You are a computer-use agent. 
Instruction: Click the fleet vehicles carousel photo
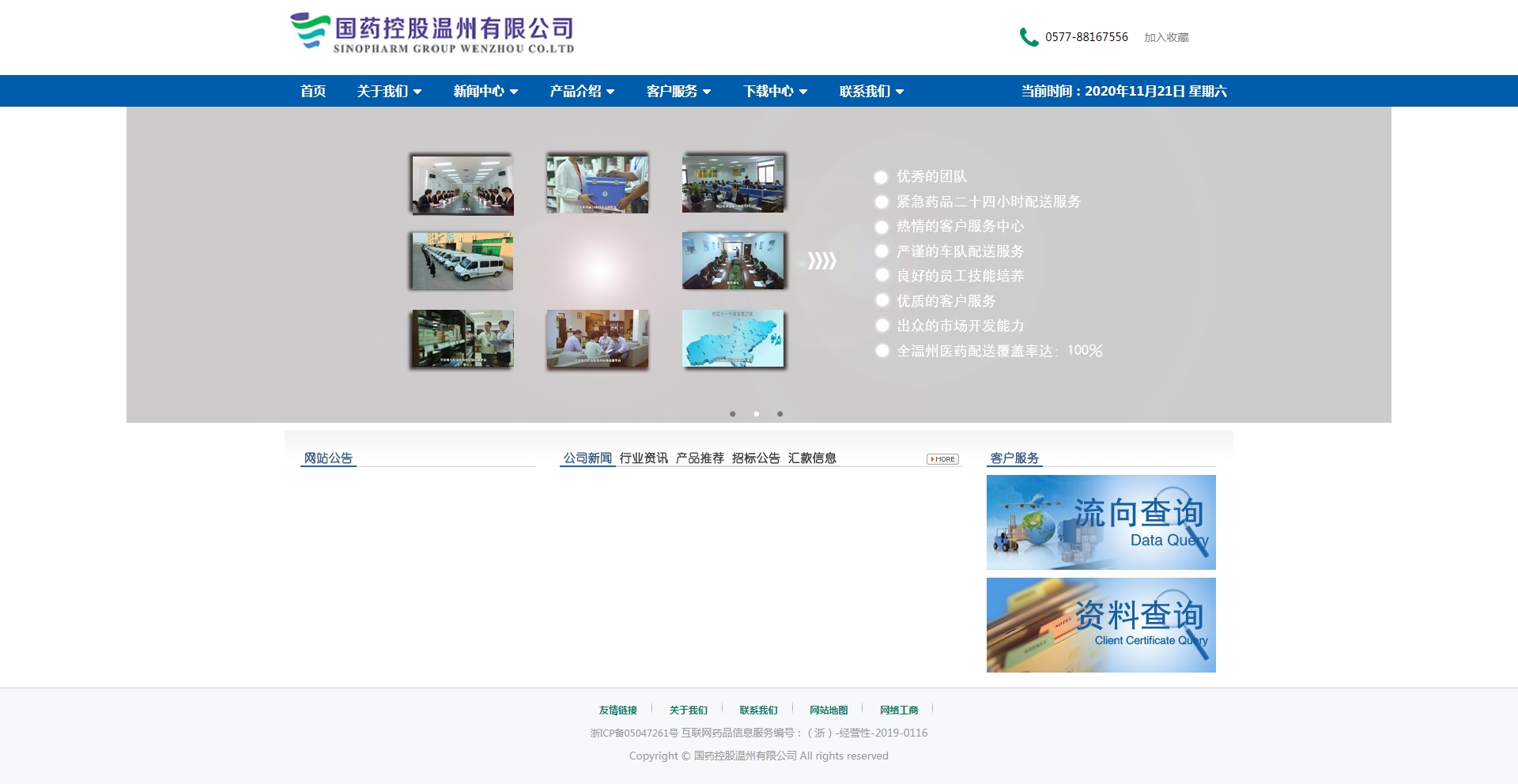click(x=461, y=261)
